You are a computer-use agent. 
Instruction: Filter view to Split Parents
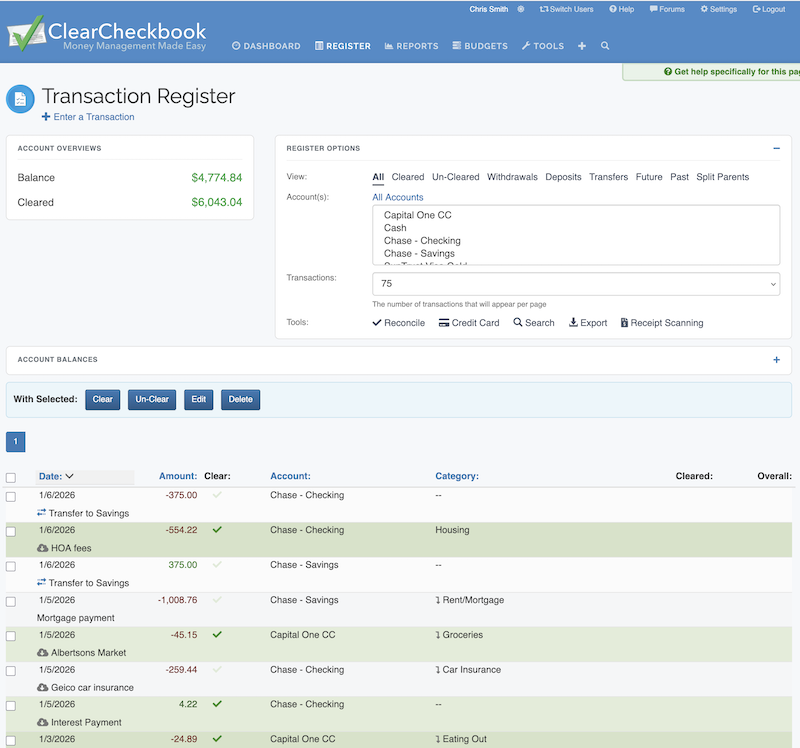click(722, 177)
